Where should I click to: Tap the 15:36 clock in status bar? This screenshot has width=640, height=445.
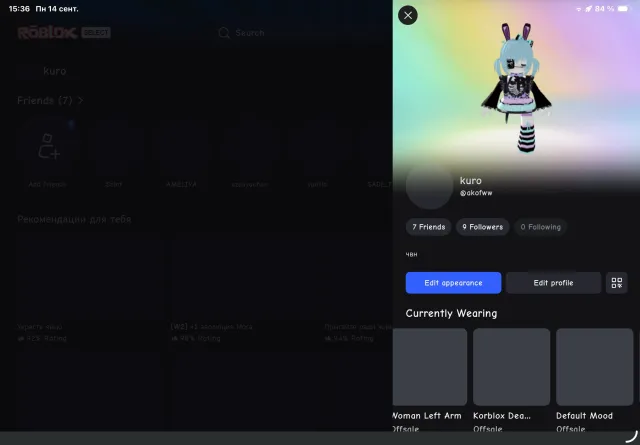pyautogui.click(x=19, y=9)
